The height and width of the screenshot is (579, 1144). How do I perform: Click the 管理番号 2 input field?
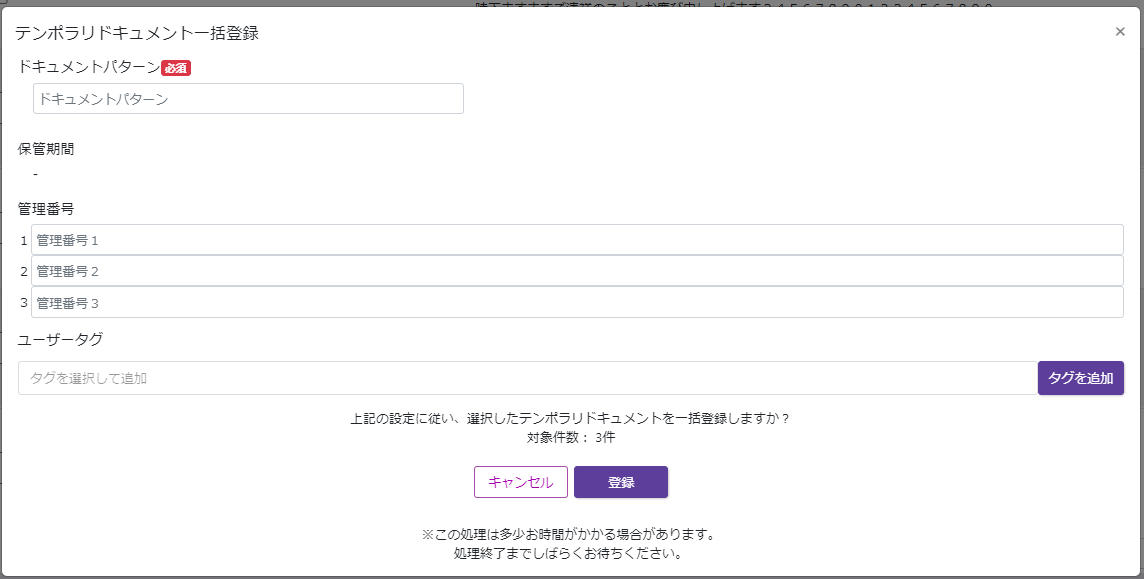[400, 270]
